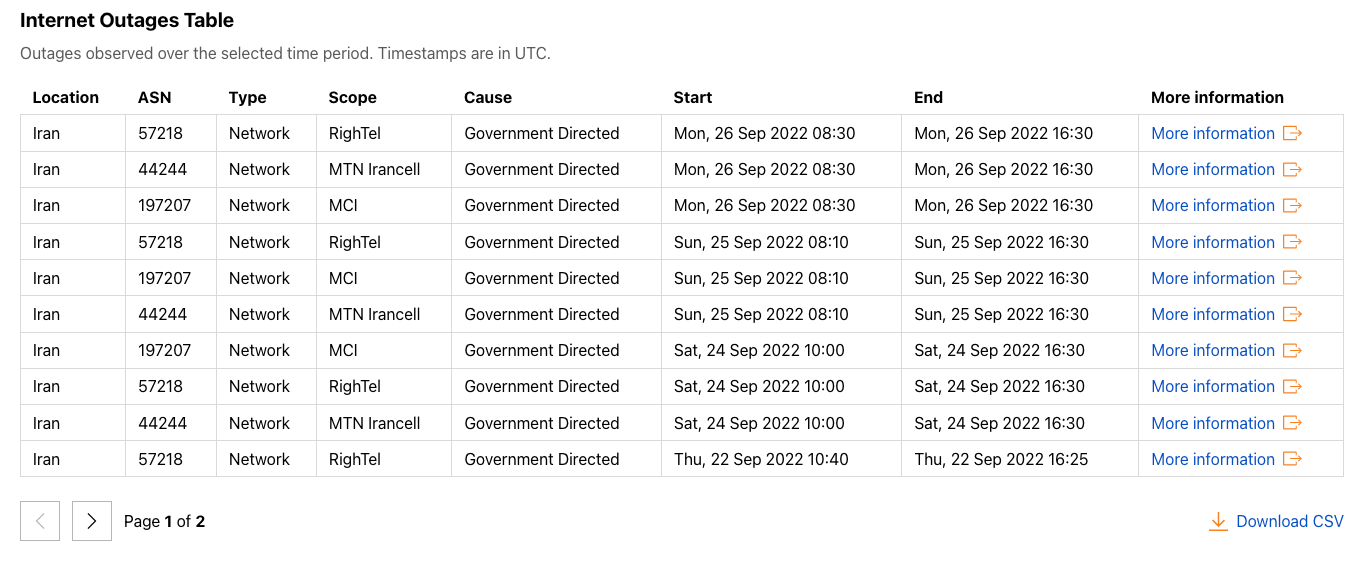Click the ASN column header
The width and height of the screenshot is (1364, 561).
155,97
